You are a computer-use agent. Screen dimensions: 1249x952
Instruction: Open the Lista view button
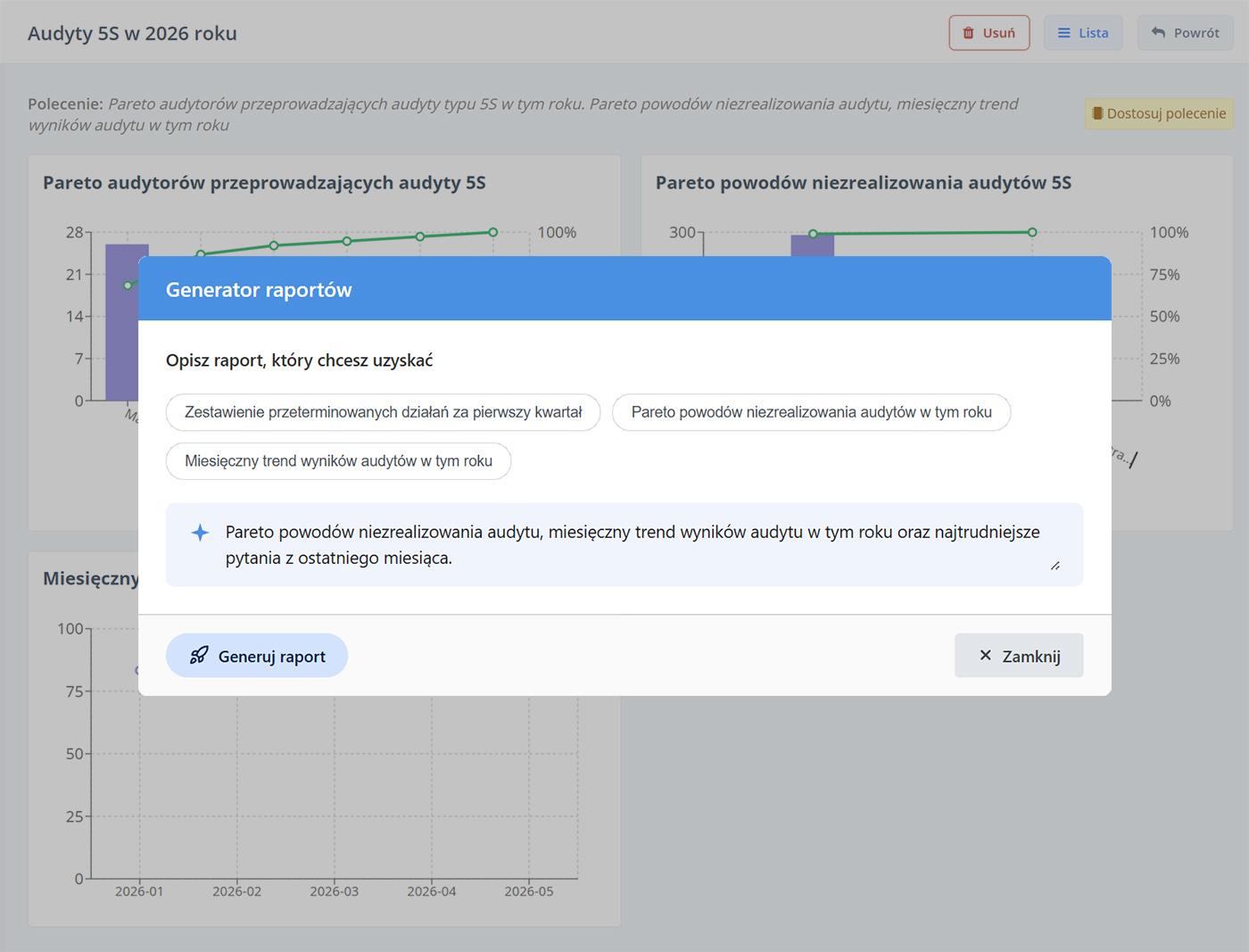[x=1083, y=33]
